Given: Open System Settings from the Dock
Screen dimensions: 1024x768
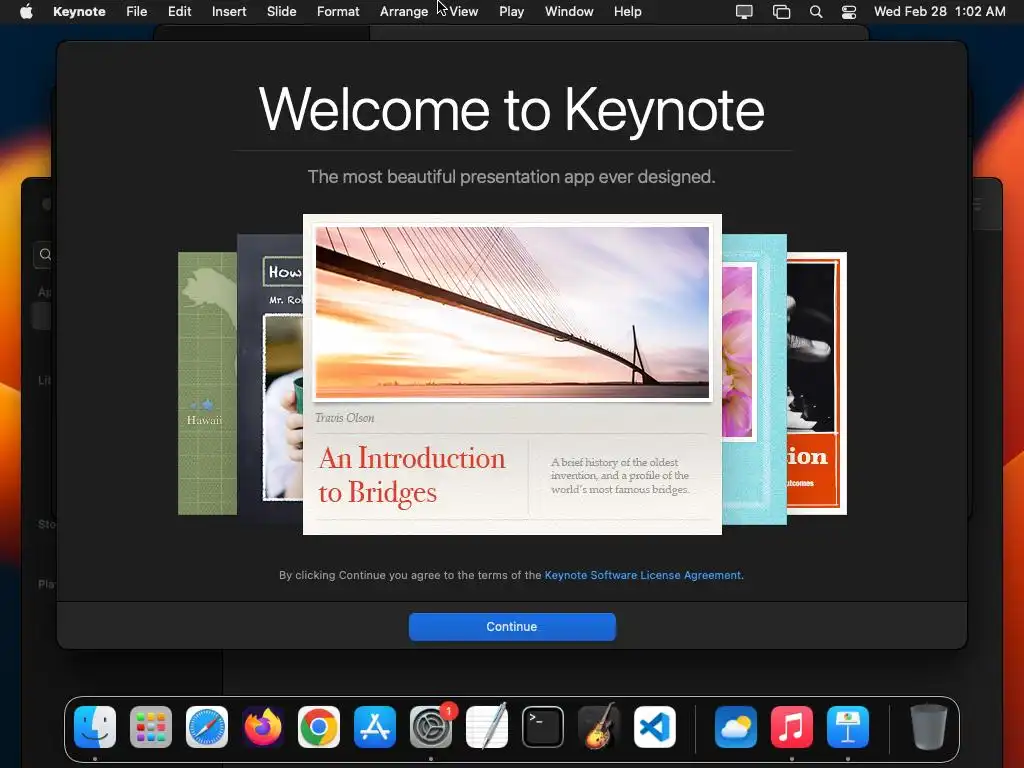Looking at the screenshot, I should pyautogui.click(x=431, y=727).
